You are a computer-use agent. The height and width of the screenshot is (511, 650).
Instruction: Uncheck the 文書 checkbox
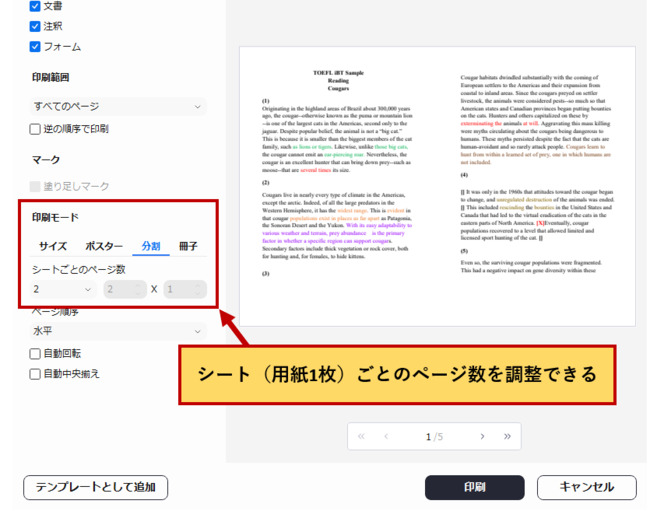(35, 6)
